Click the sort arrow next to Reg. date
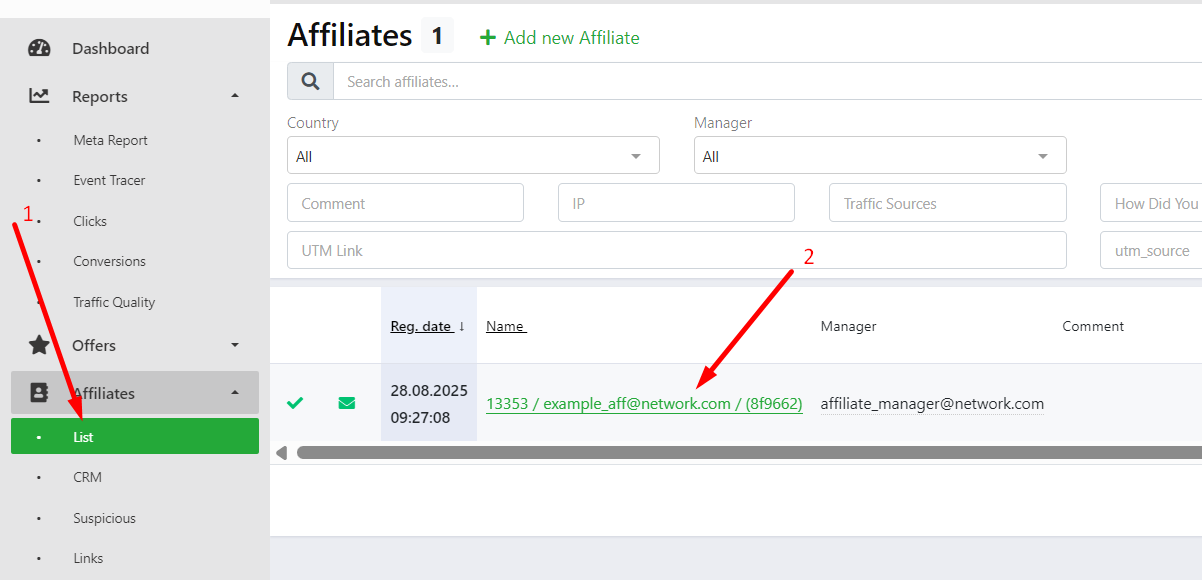The image size is (1202, 580). 459,326
